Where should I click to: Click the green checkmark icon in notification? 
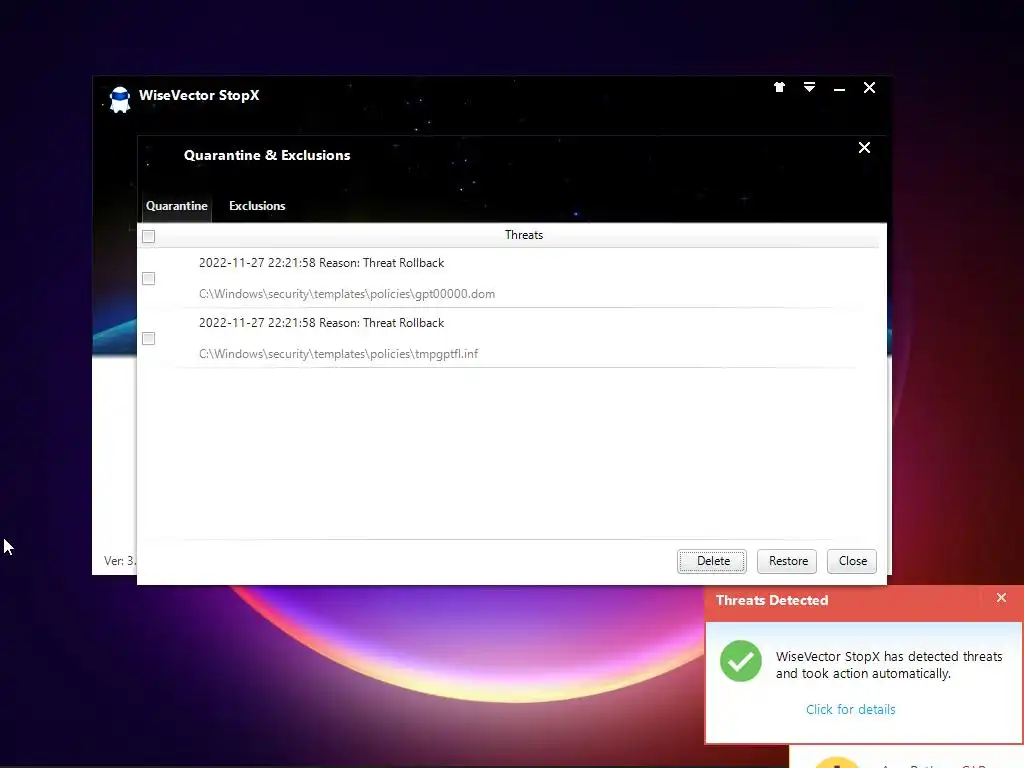[x=741, y=661]
